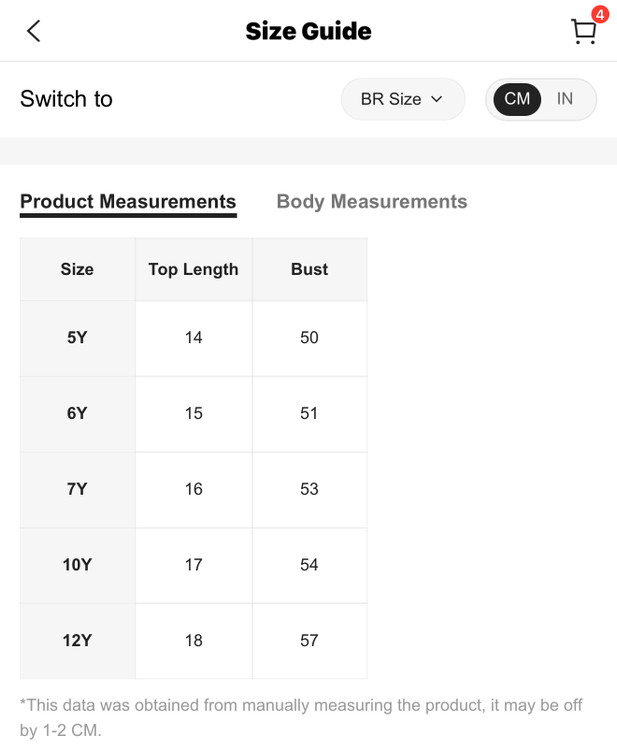
Task: Select the 10Y size row
Action: point(77,565)
